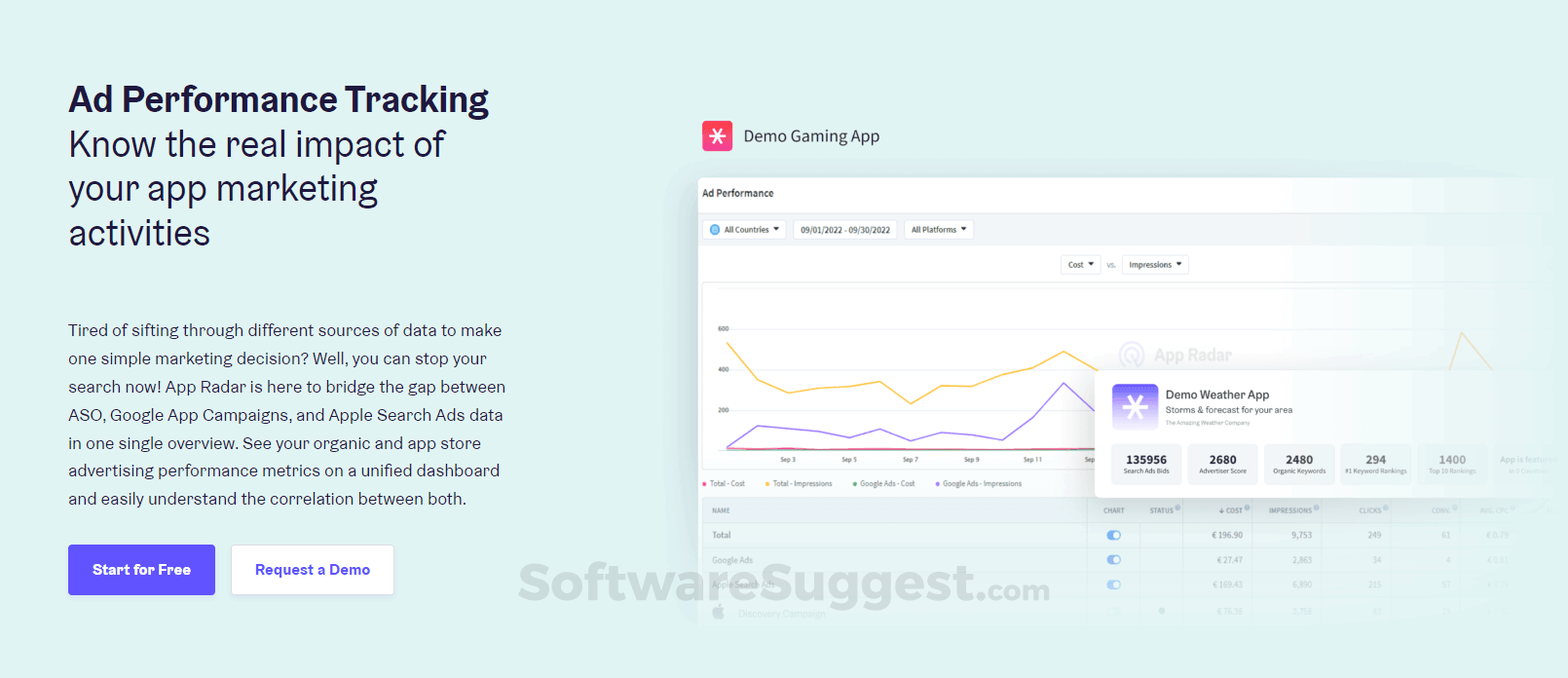Click the Apple logo beside Discovery Campaign

(719, 612)
